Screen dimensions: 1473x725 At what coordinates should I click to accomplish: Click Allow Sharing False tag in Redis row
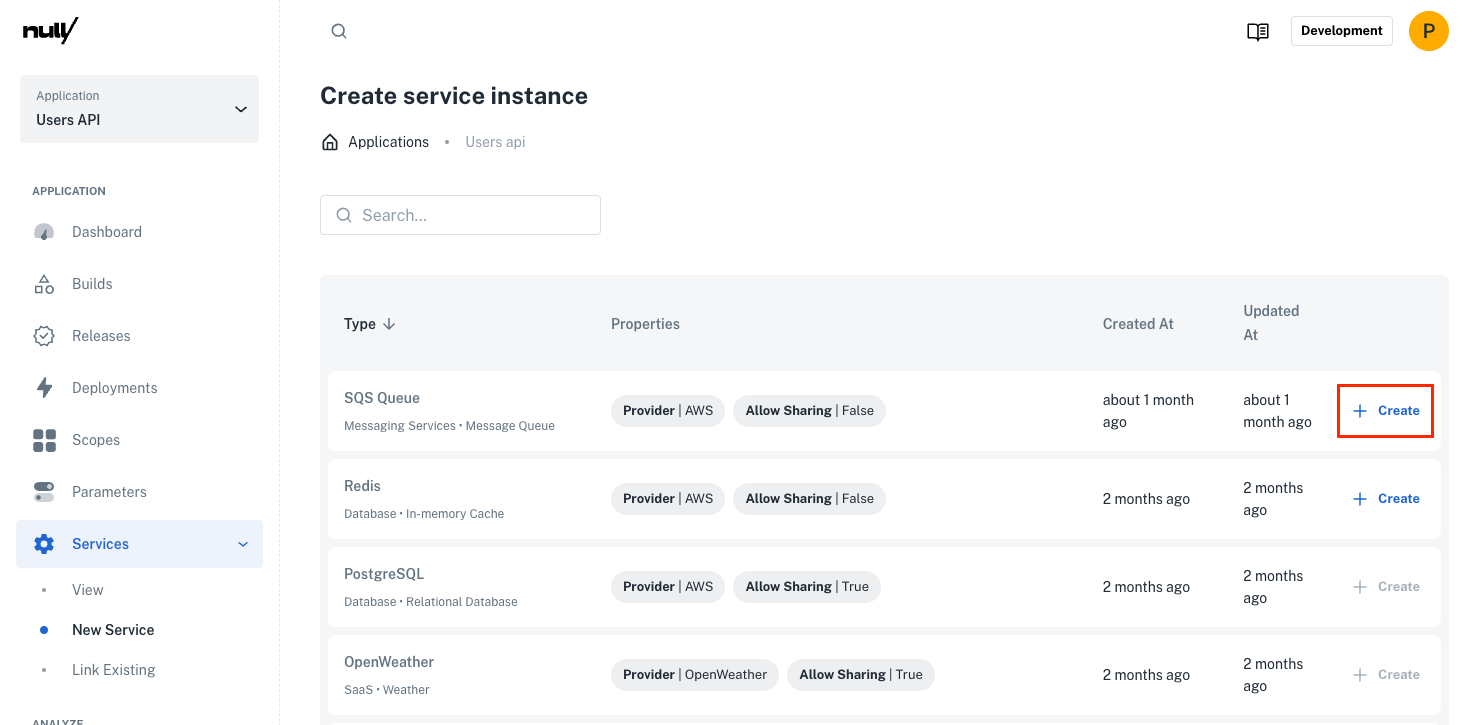click(x=809, y=499)
